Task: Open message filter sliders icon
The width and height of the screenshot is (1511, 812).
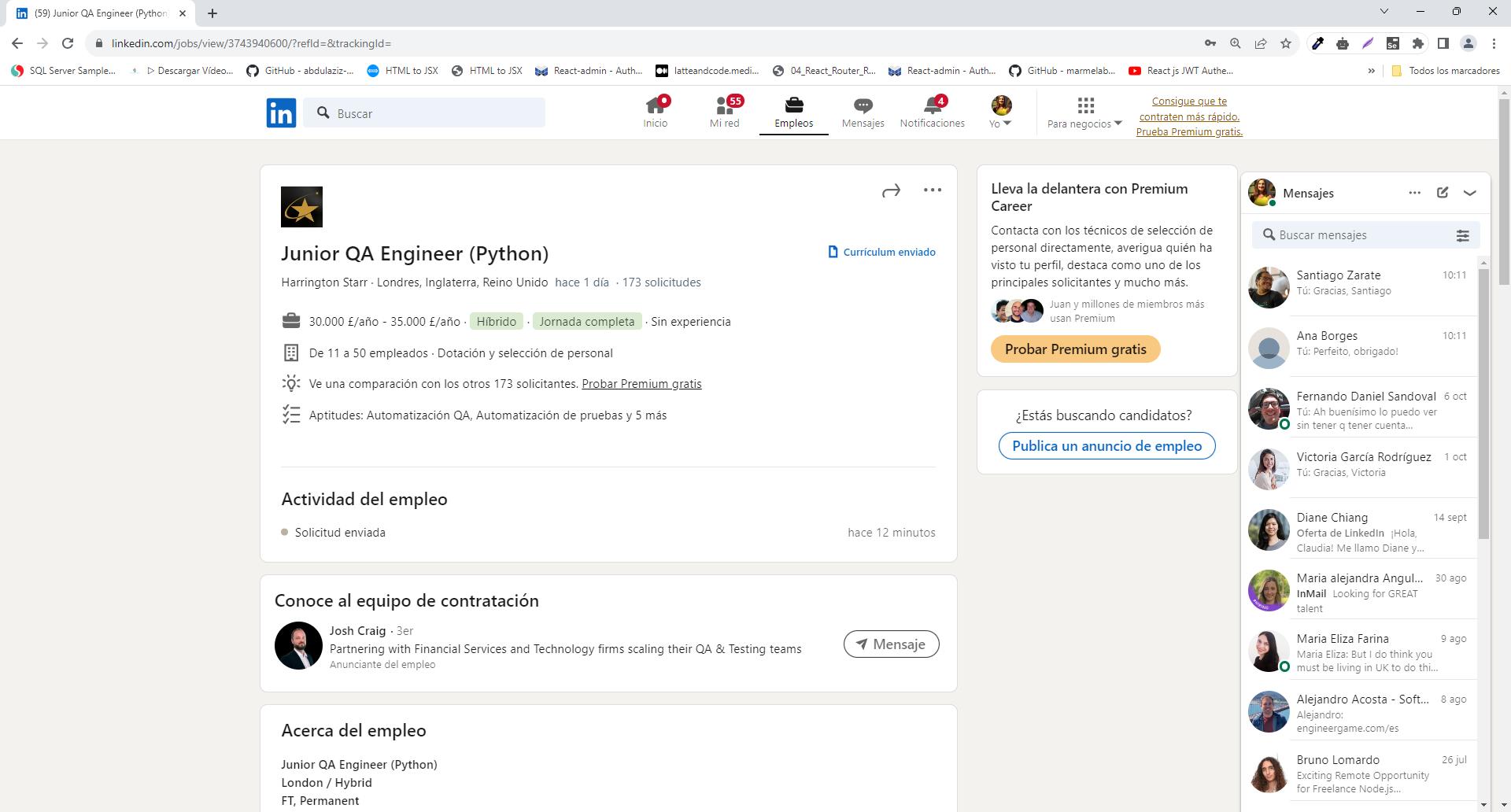Action: pyautogui.click(x=1462, y=235)
